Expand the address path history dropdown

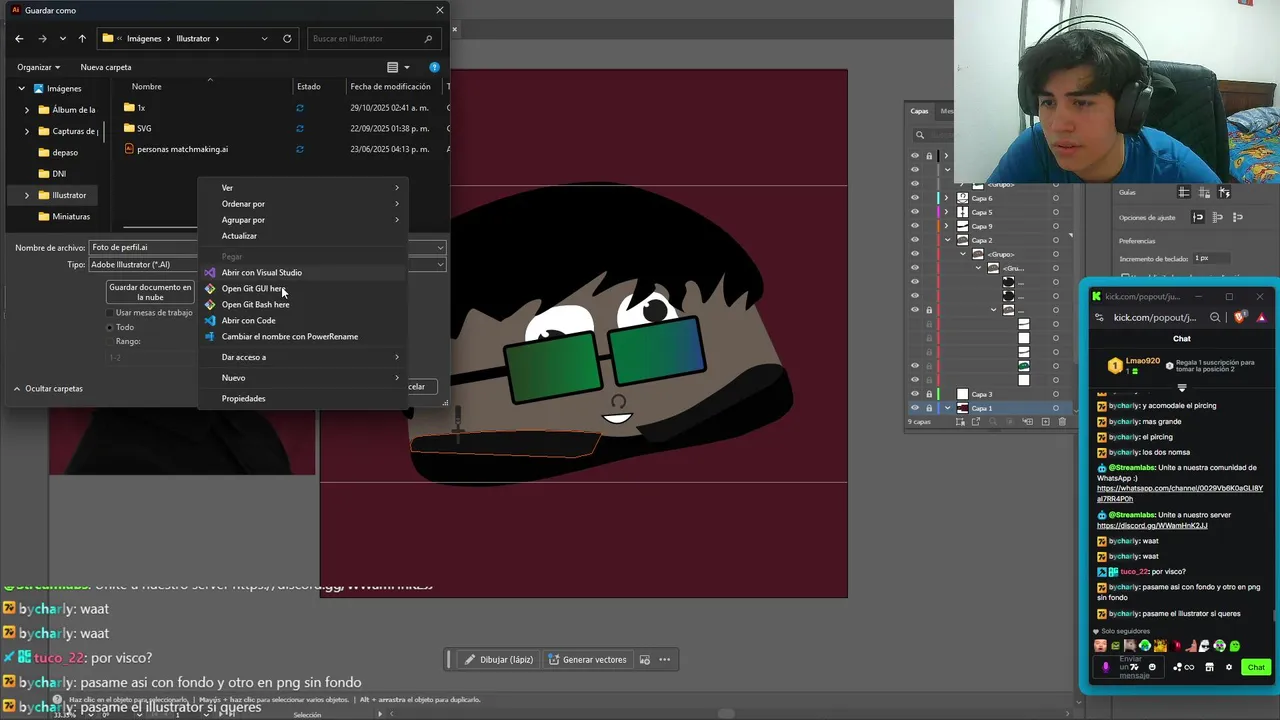264,38
